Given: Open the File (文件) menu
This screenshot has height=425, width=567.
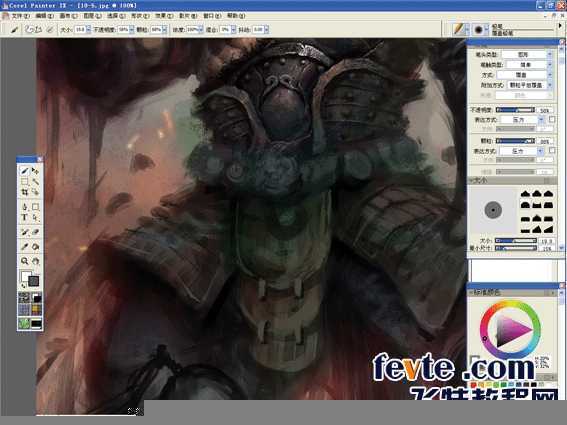Looking at the screenshot, I should 21,16.
